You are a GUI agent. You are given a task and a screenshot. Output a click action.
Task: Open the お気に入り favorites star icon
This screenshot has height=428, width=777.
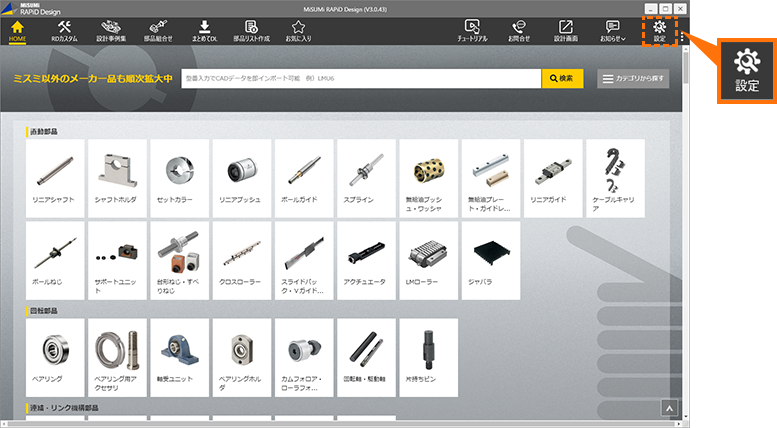coord(297,30)
